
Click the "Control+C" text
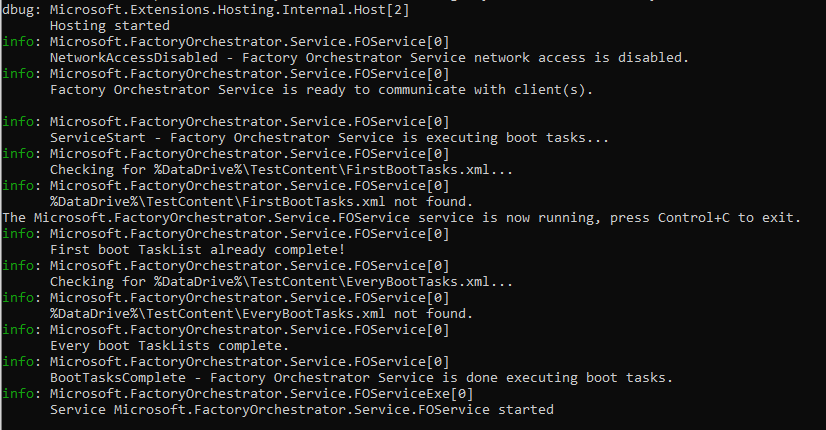coord(689,218)
